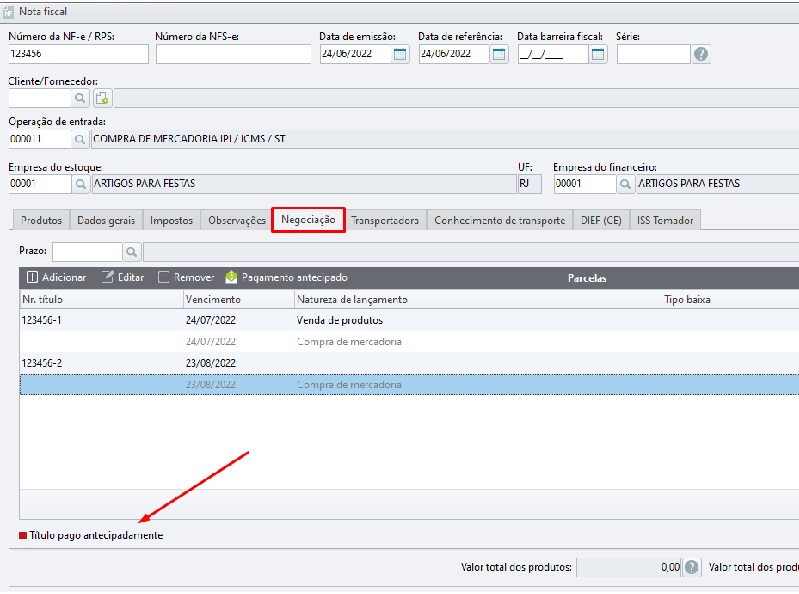Click the Prazo search magnifier
799x594 pixels.
pyautogui.click(x=131, y=252)
